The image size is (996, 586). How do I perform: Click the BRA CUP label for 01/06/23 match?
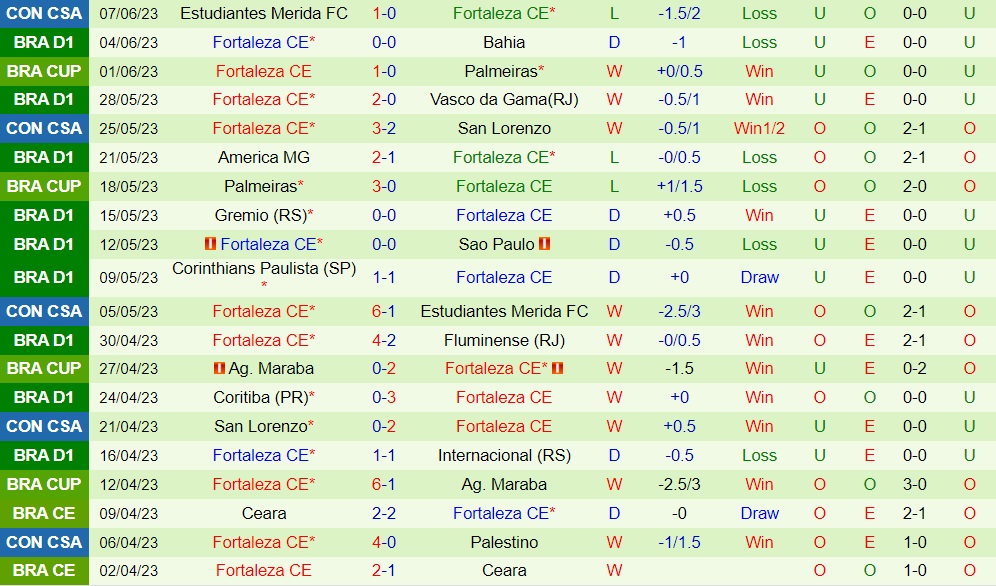point(44,71)
